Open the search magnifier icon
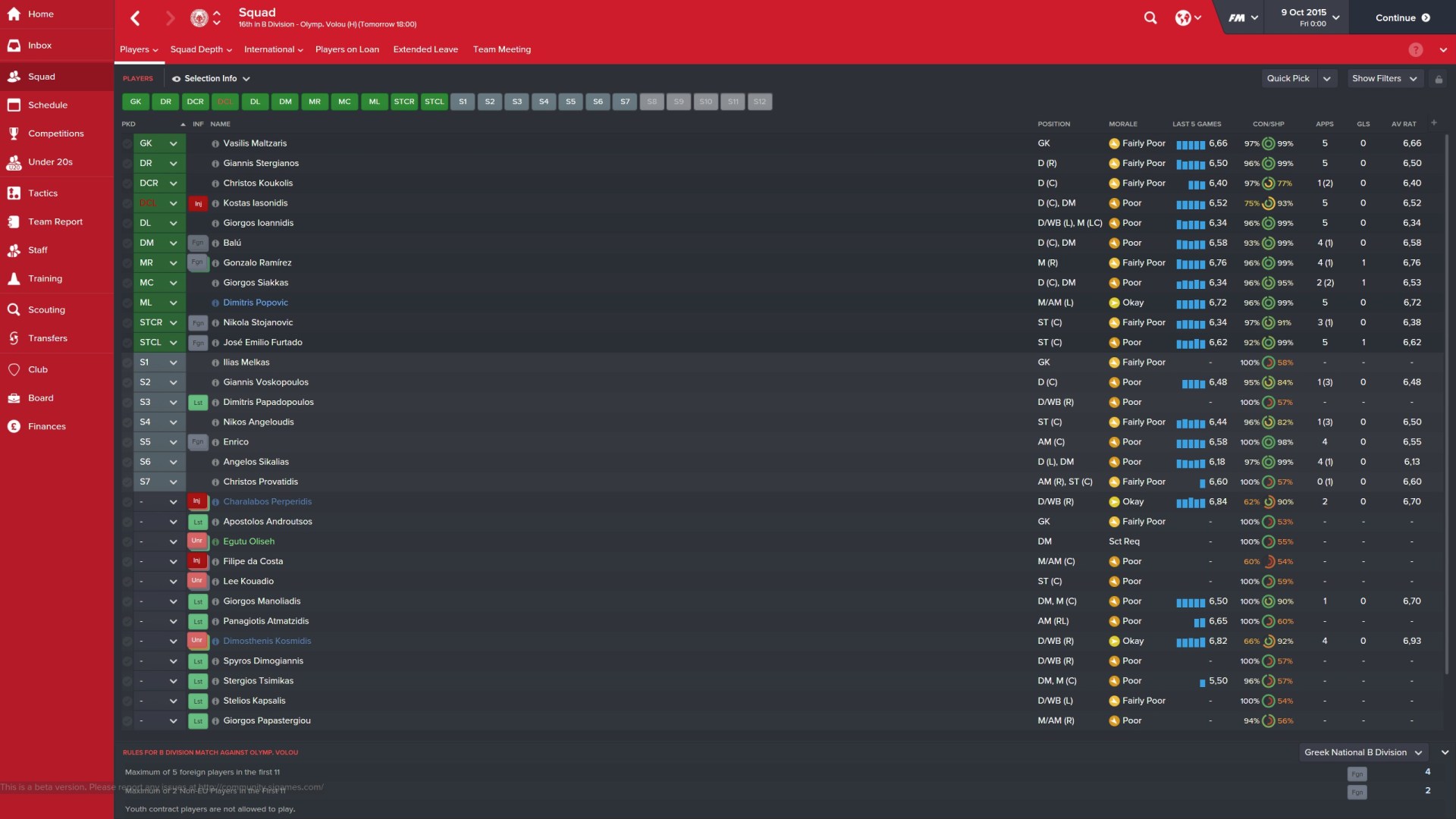Screen dimensions: 1456x819 click(1150, 17)
